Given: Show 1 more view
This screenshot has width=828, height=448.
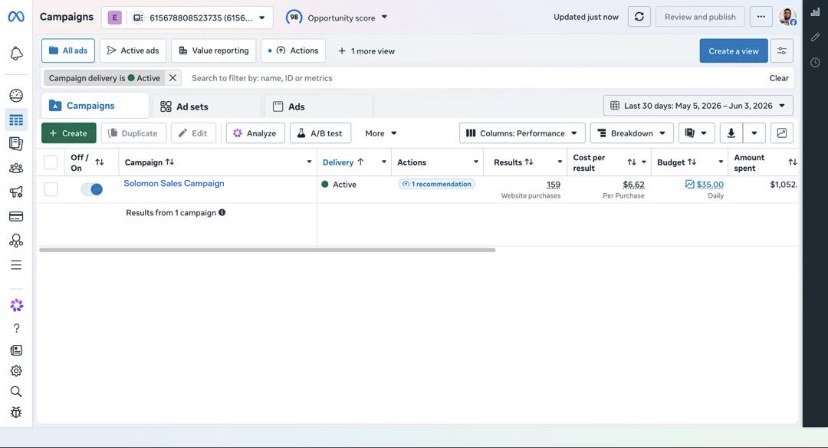Looking at the screenshot, I should (x=366, y=51).
